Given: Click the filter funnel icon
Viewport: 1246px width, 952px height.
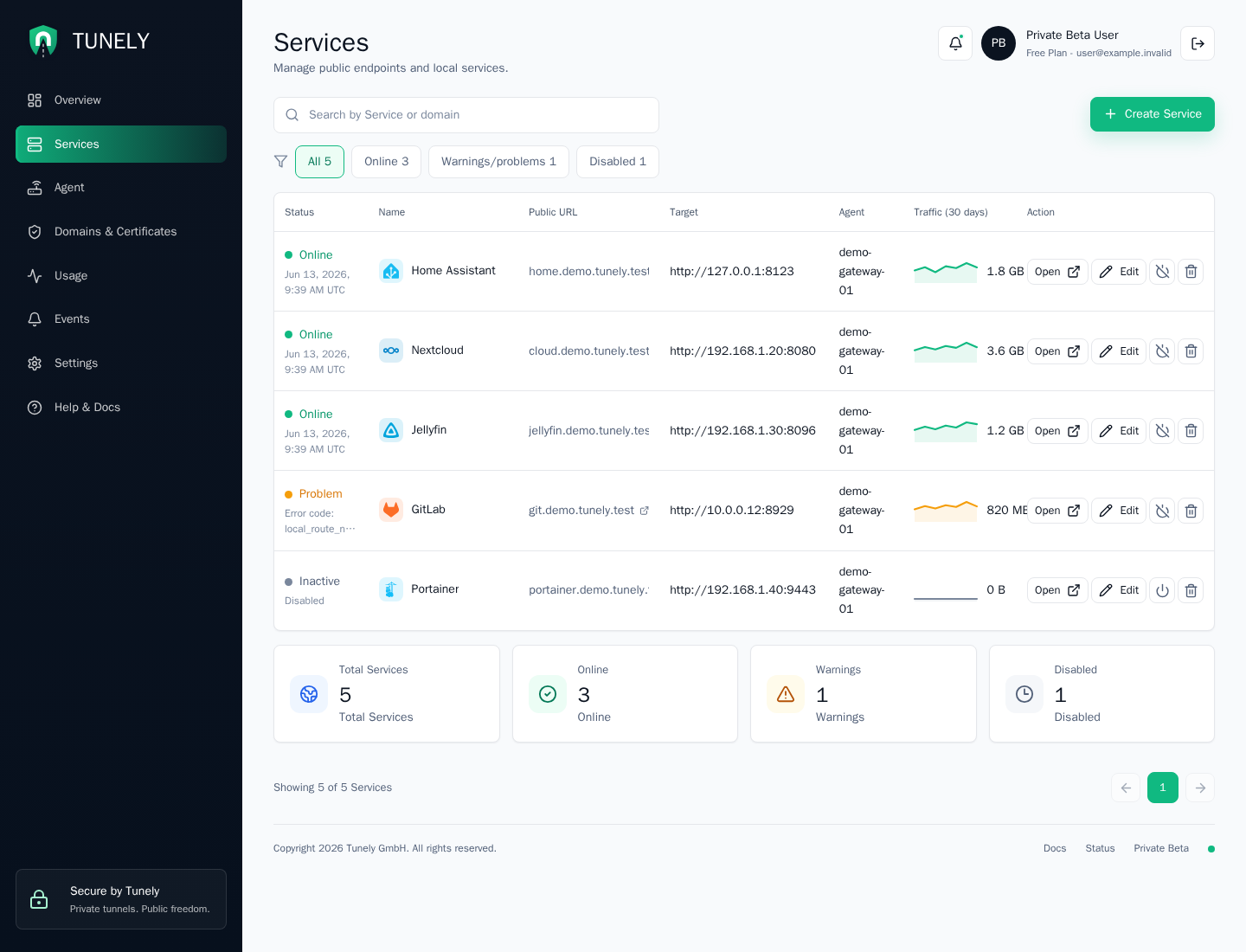Looking at the screenshot, I should click(x=280, y=162).
